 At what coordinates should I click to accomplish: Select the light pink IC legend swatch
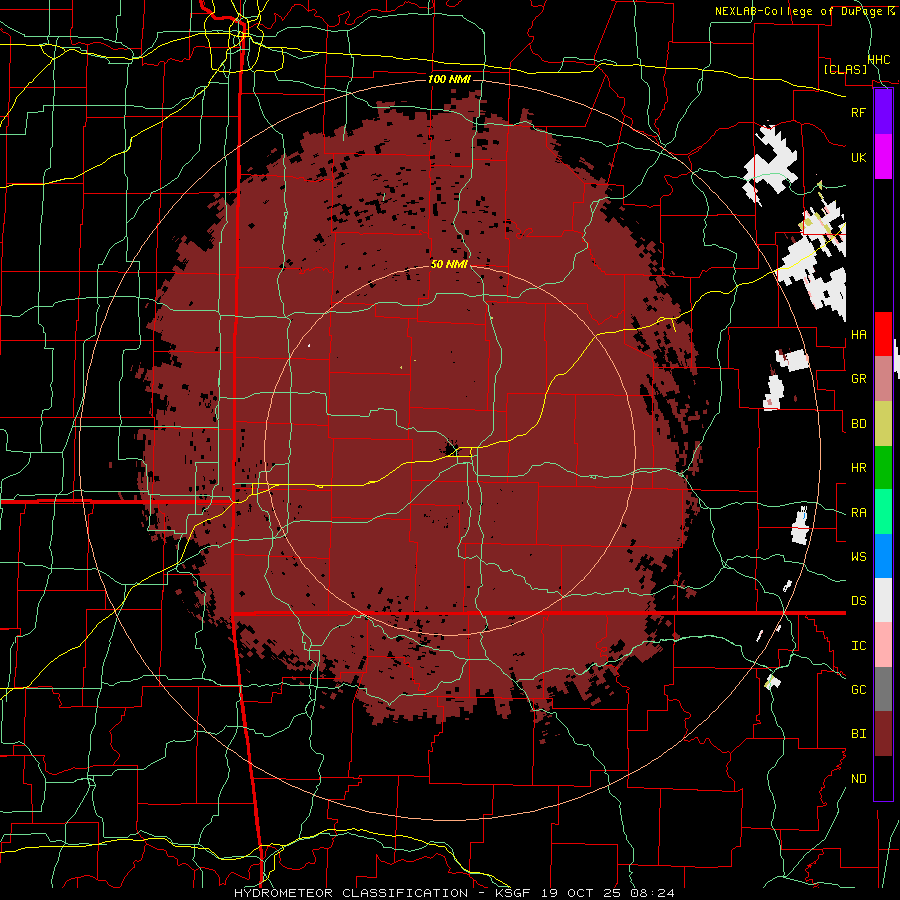click(x=883, y=645)
